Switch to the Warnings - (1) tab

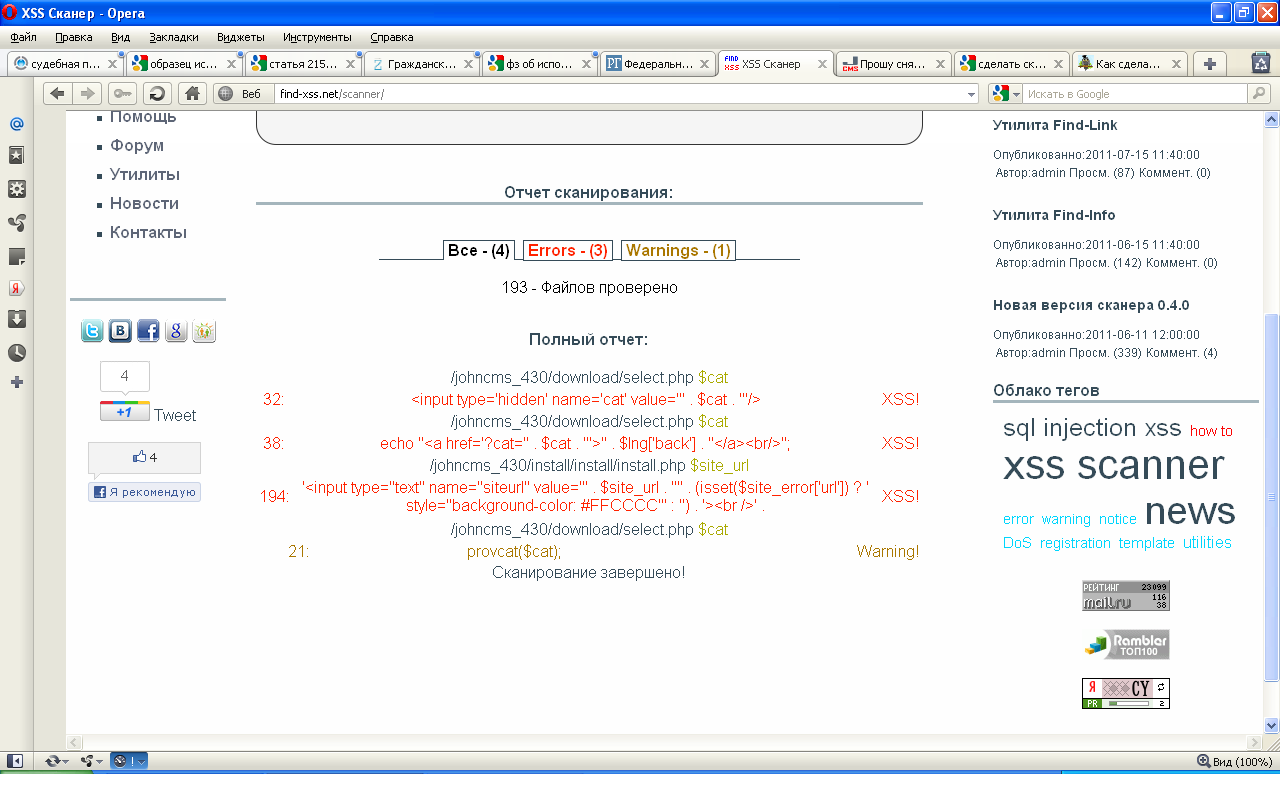tap(678, 250)
